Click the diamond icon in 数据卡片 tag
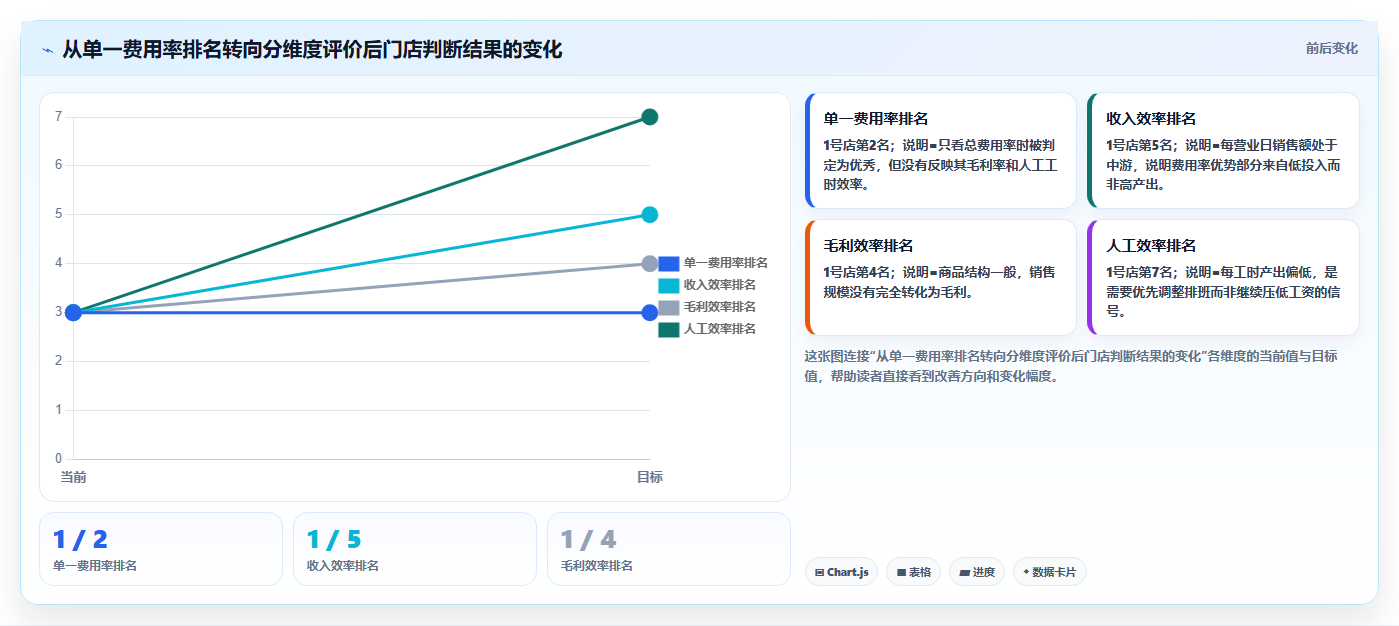 (1026, 573)
